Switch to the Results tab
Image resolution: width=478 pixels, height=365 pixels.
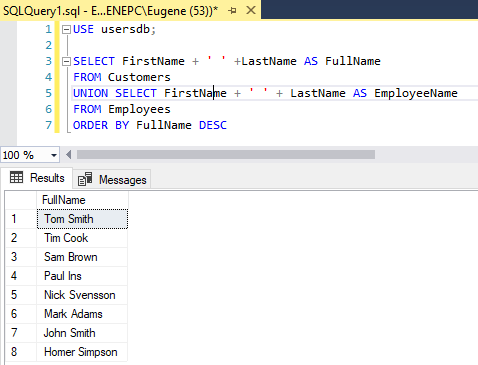pyautogui.click(x=37, y=178)
